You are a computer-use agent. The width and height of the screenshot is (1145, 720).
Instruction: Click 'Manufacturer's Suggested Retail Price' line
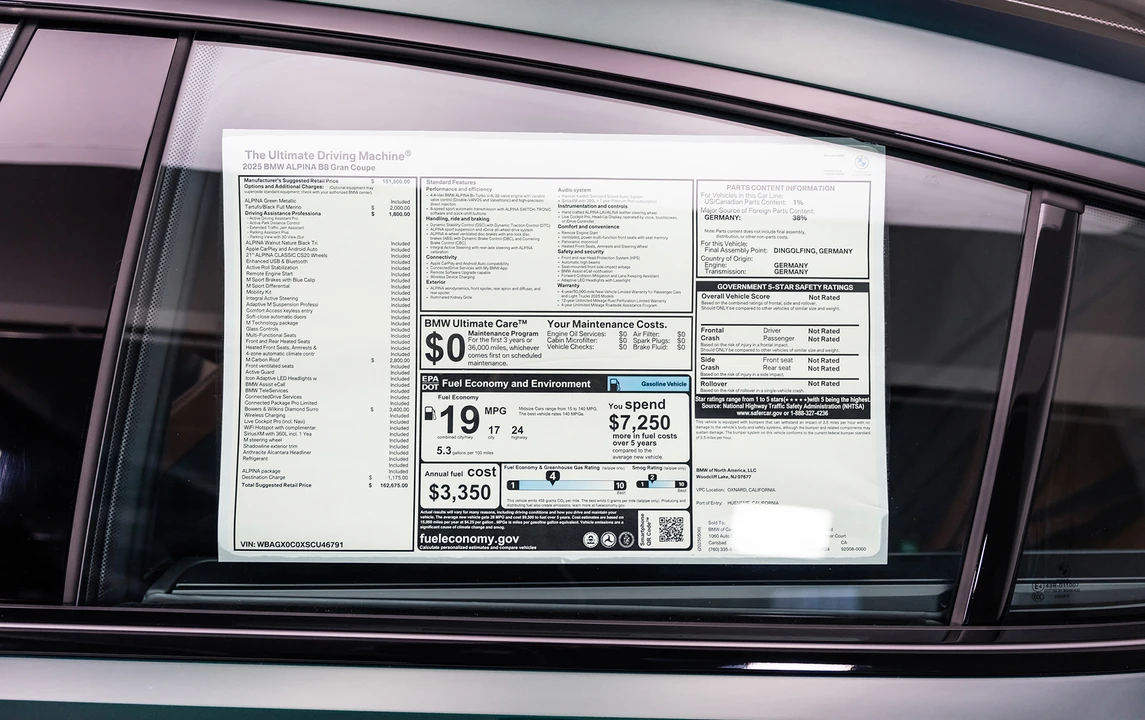pyautogui.click(x=326, y=180)
